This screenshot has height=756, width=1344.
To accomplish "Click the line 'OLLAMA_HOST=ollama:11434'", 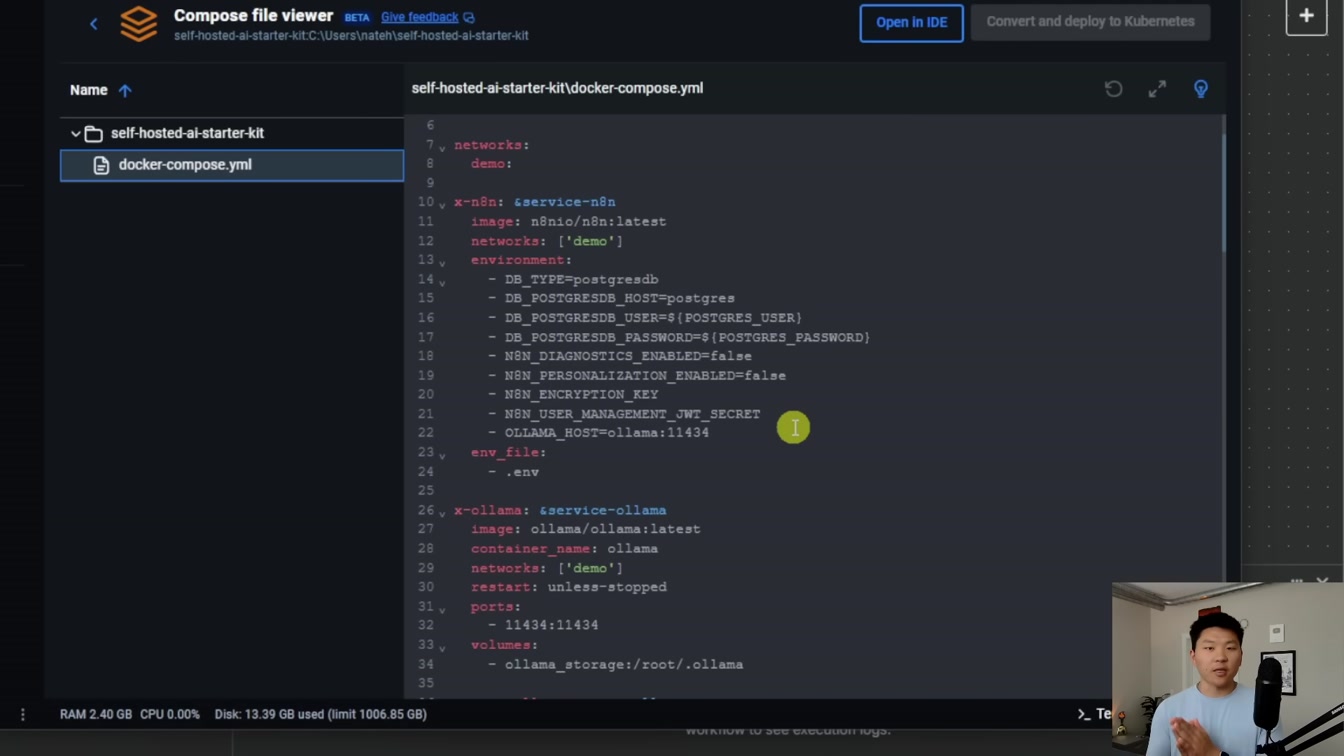I will (607, 432).
